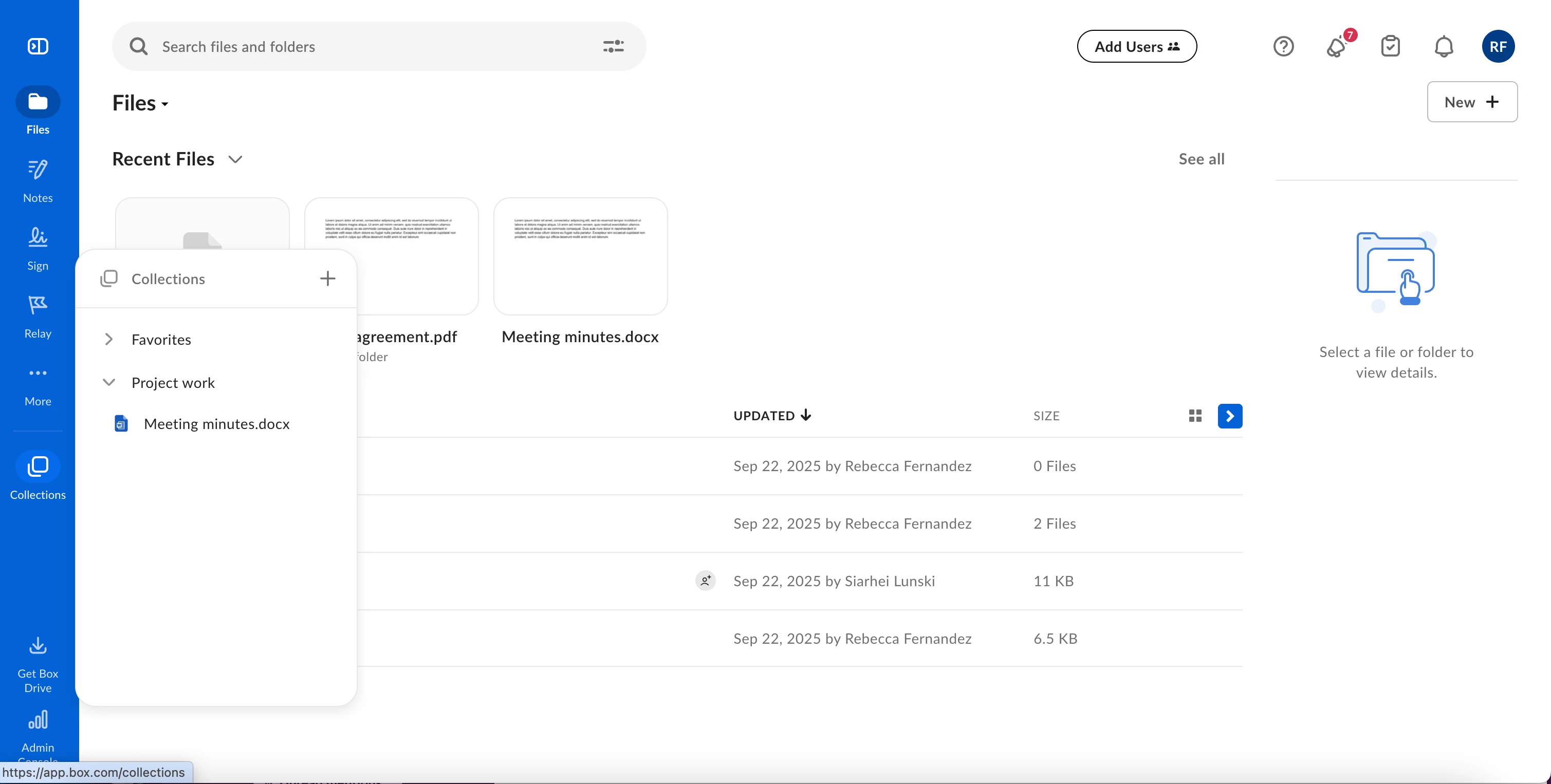Toggle the details panel with the blue arrow
Screen dimensions: 1551x784
point(1229,416)
